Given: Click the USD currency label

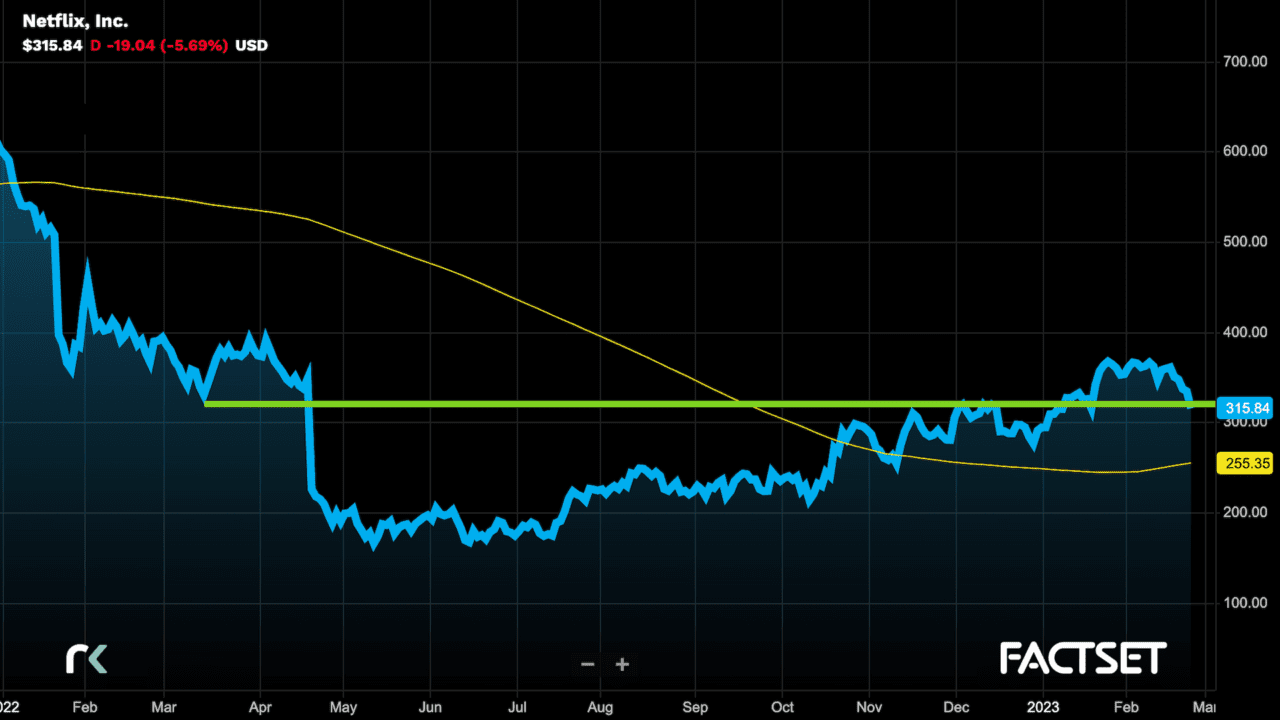Looking at the screenshot, I should [251, 45].
